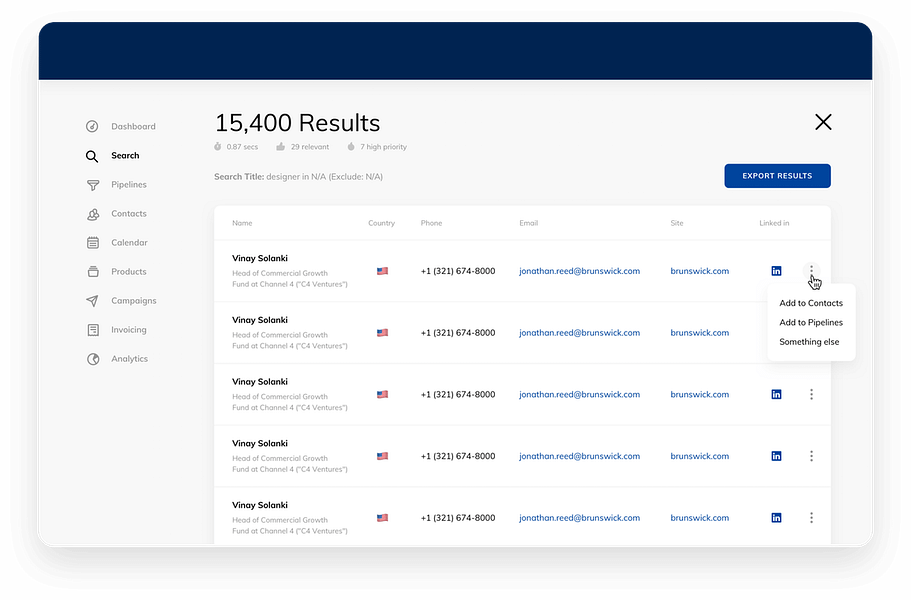911x600 pixels.
Task: Click the Phone column header
Action: point(431,223)
